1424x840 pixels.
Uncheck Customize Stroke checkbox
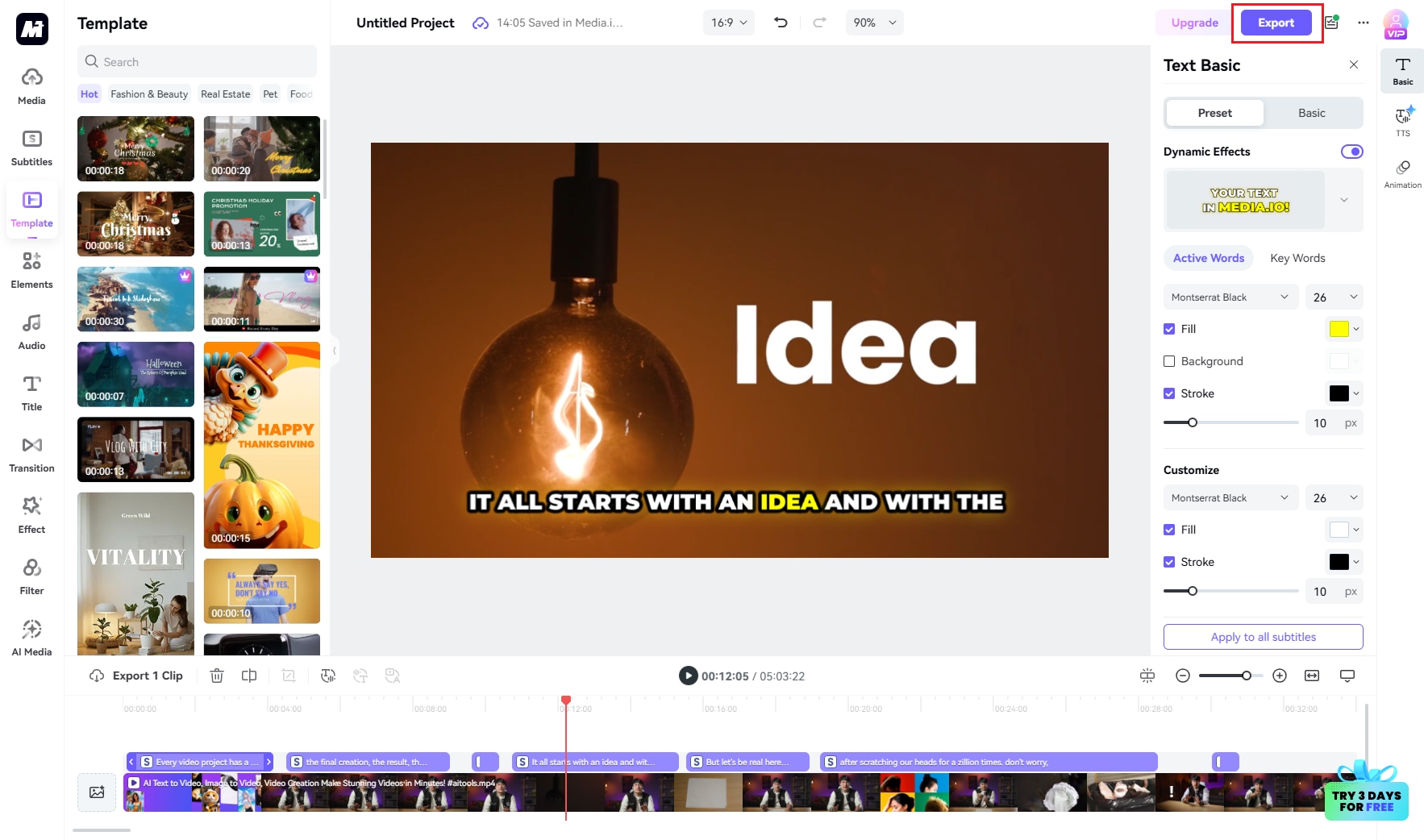(x=1169, y=562)
